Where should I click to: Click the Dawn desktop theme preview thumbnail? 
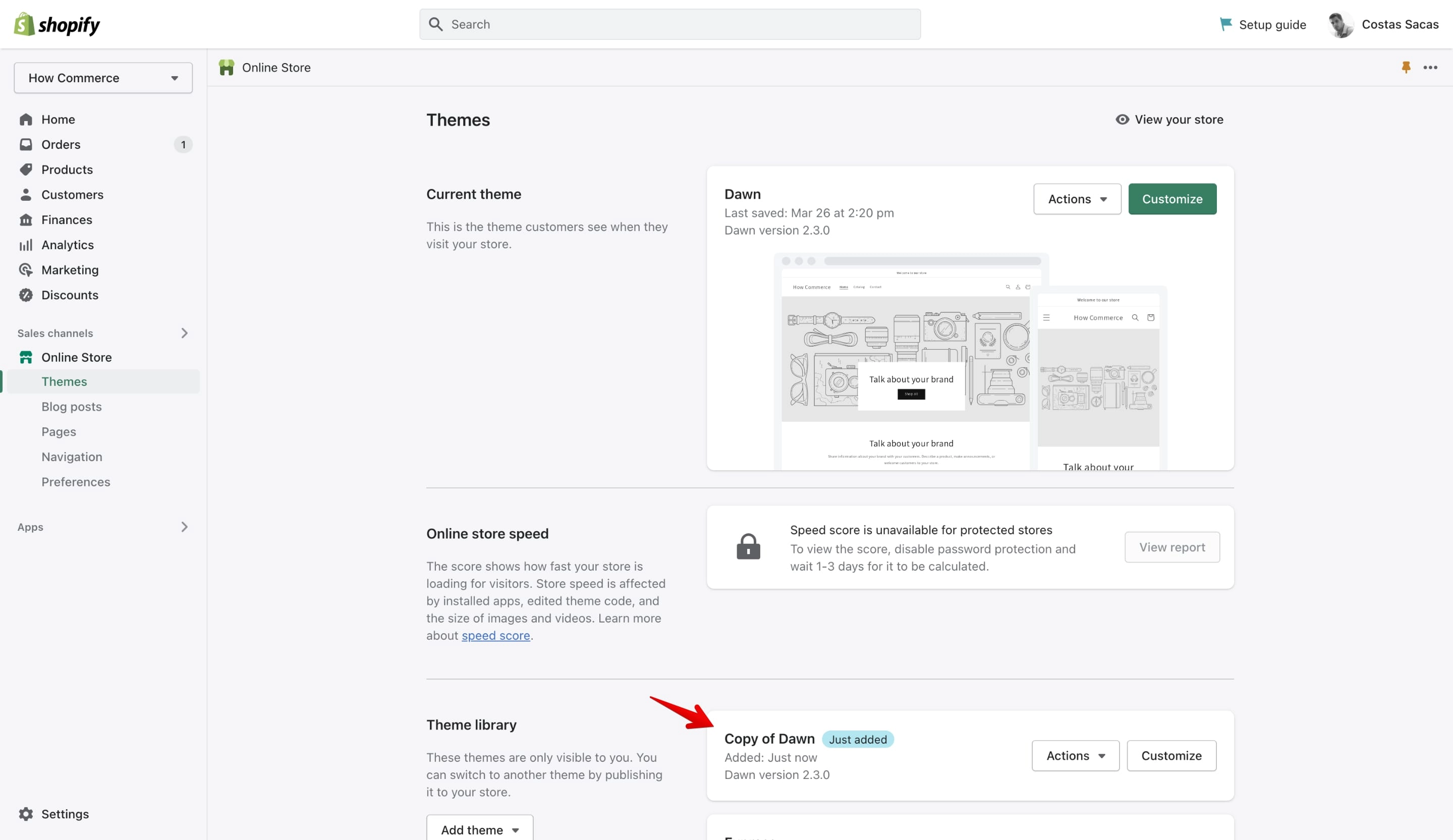click(x=905, y=361)
